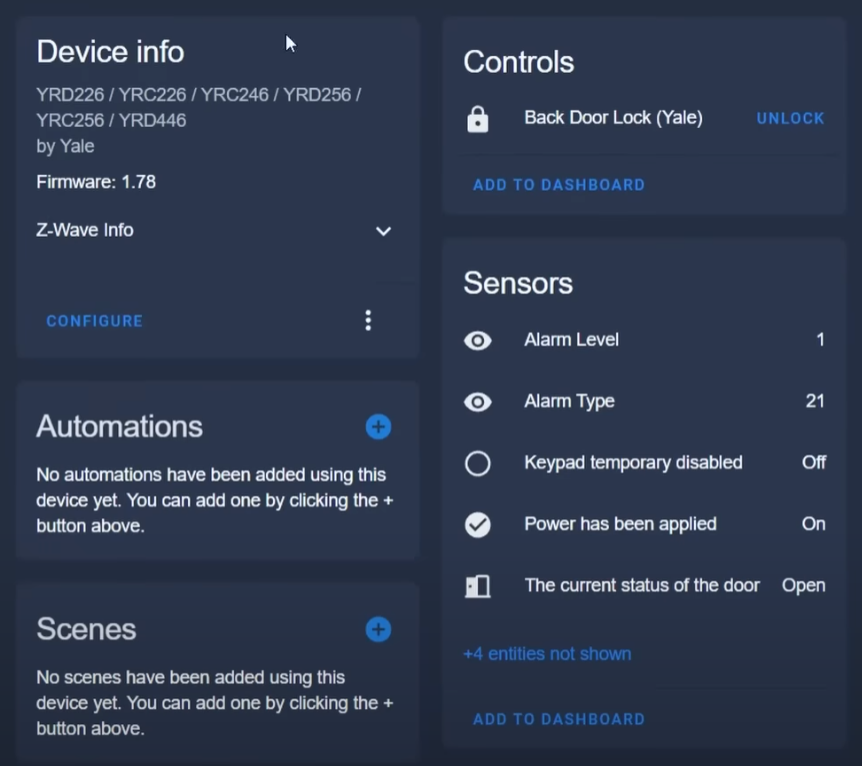Click the checkmark icon for Power has been applied

pyautogui.click(x=478, y=525)
